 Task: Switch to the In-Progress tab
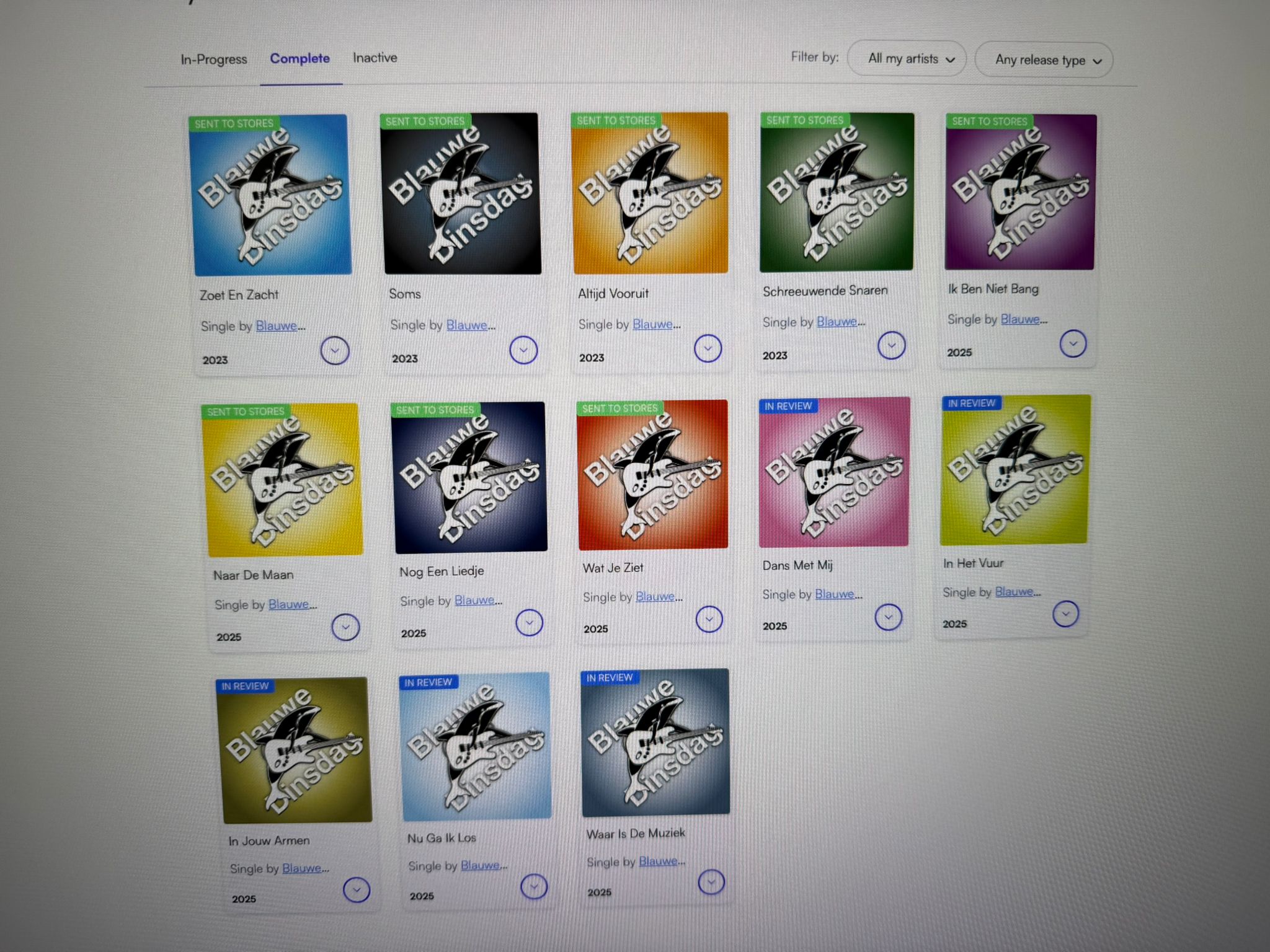click(x=214, y=59)
